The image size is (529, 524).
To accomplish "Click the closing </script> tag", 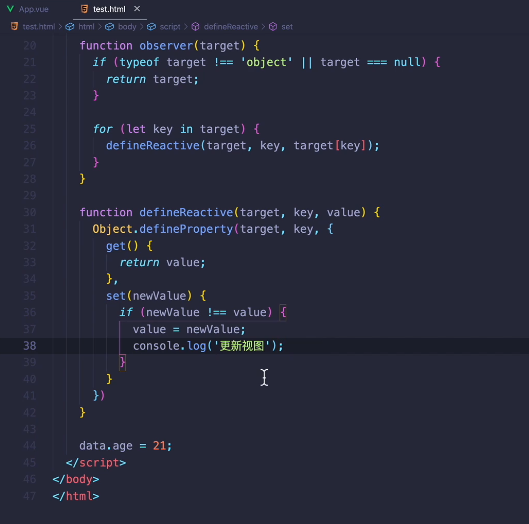I will click(x=96, y=463).
